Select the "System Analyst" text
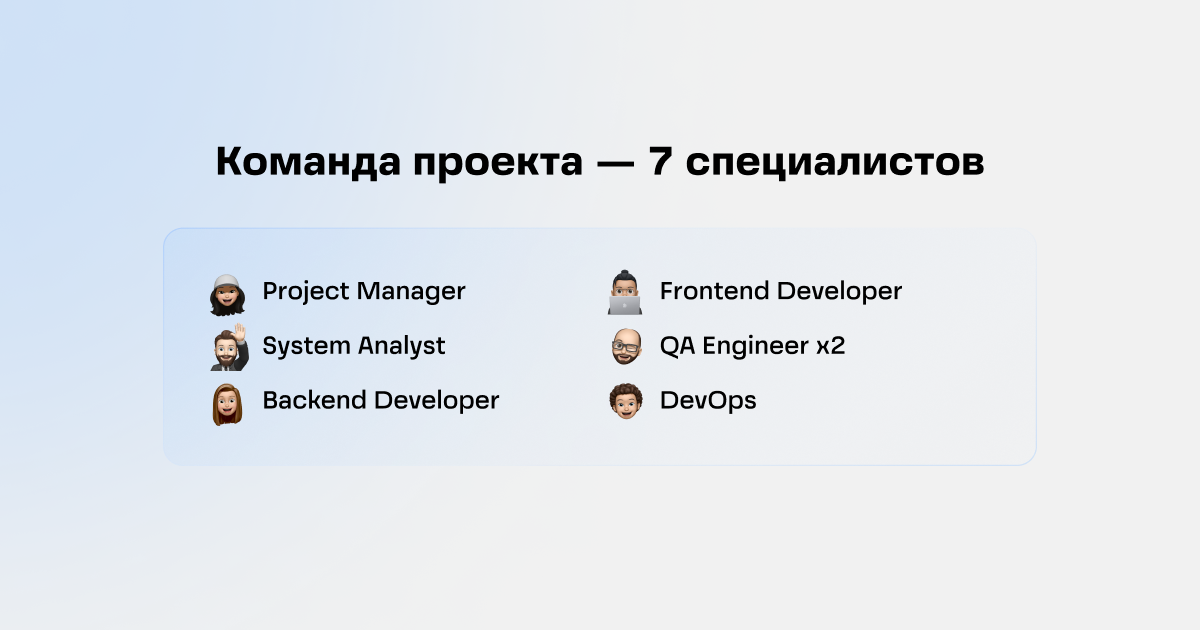 pyautogui.click(x=354, y=346)
